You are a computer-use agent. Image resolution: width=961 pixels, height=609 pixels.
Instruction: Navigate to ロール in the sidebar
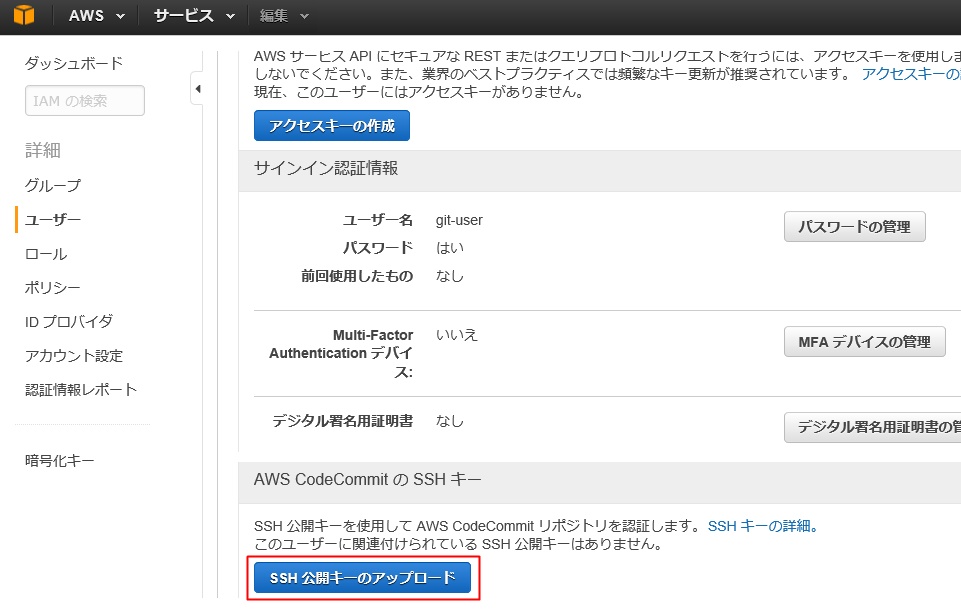(x=46, y=254)
